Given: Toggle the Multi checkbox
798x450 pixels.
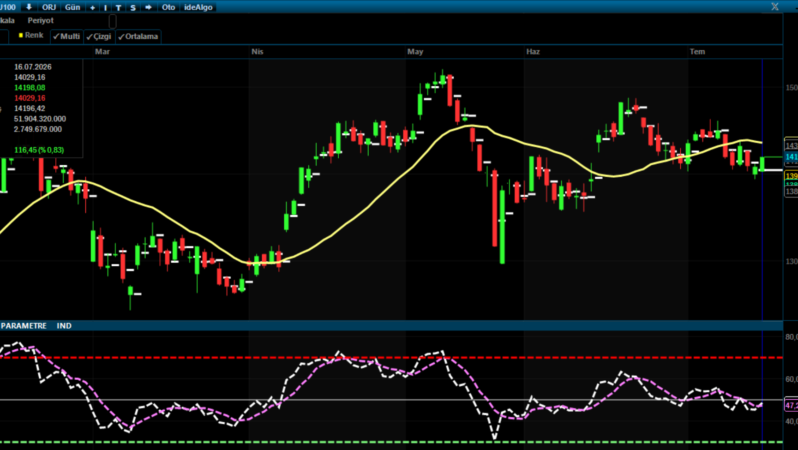Looking at the screenshot, I should [x=67, y=37].
